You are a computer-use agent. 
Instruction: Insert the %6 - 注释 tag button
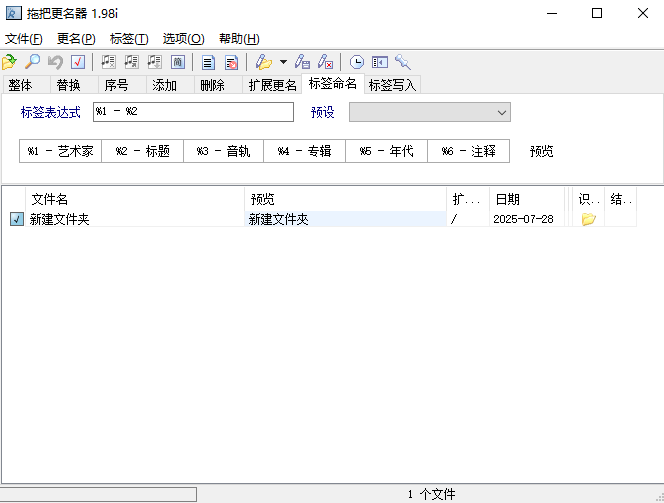point(468,151)
